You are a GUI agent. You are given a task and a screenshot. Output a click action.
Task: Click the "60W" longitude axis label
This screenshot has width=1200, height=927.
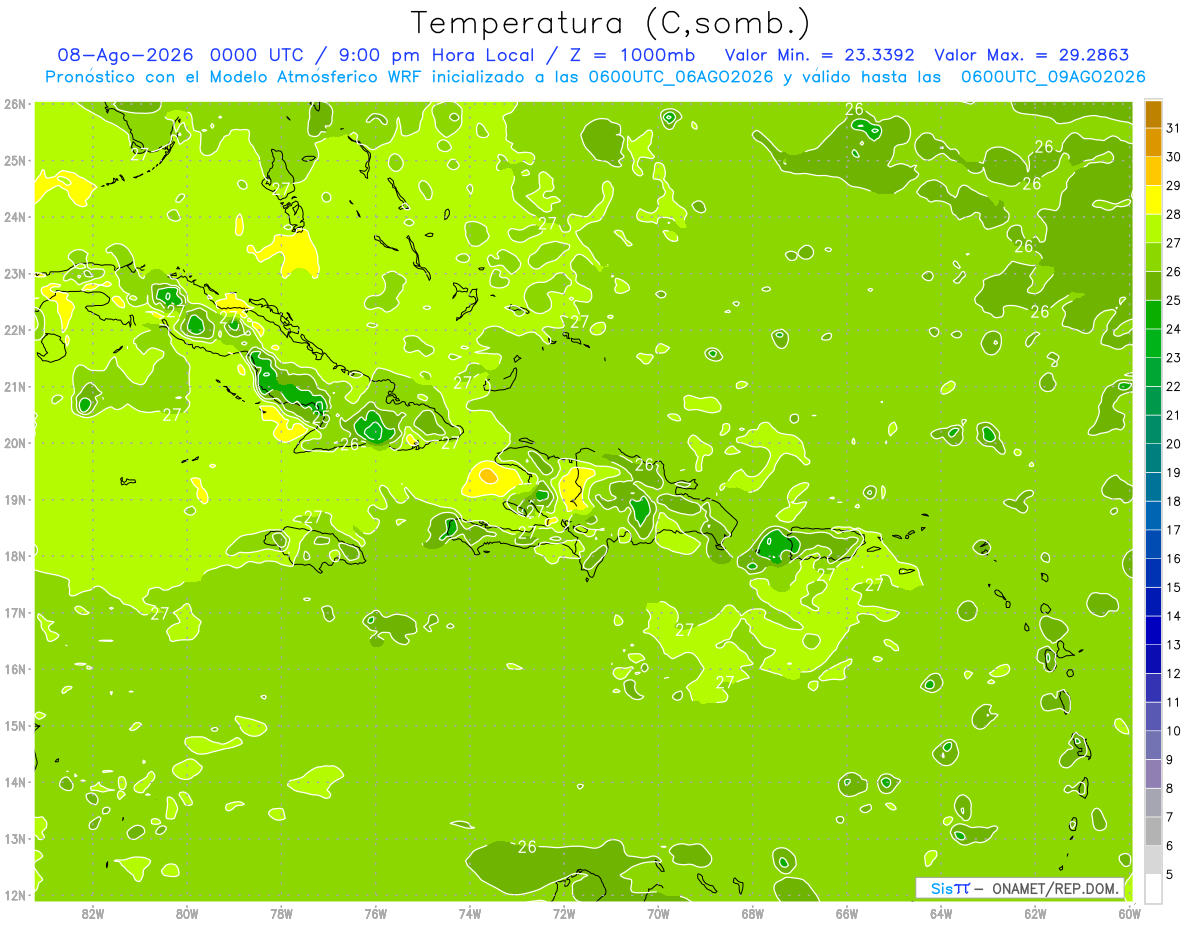[1130, 912]
